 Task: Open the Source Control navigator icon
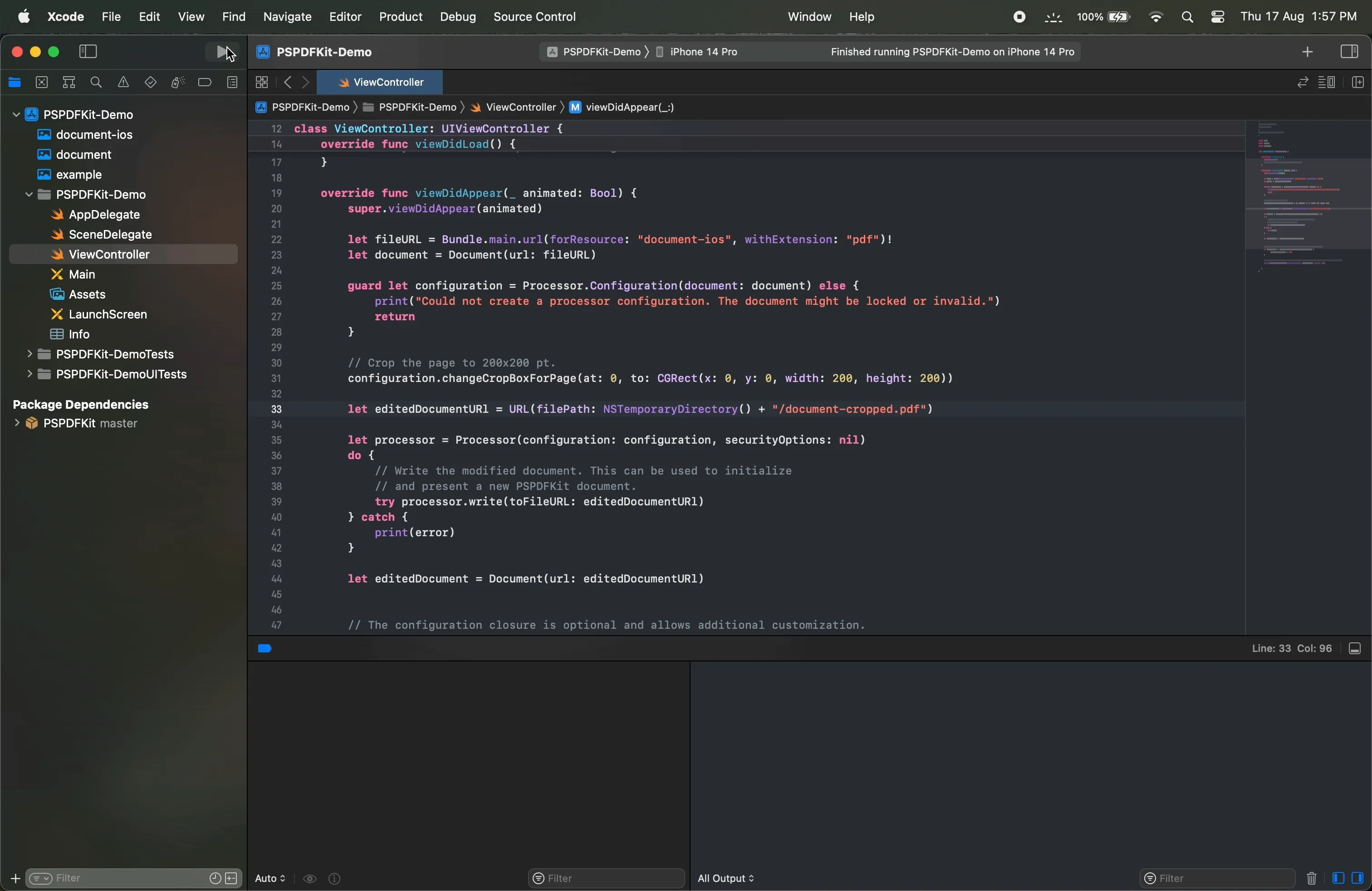tap(41, 83)
